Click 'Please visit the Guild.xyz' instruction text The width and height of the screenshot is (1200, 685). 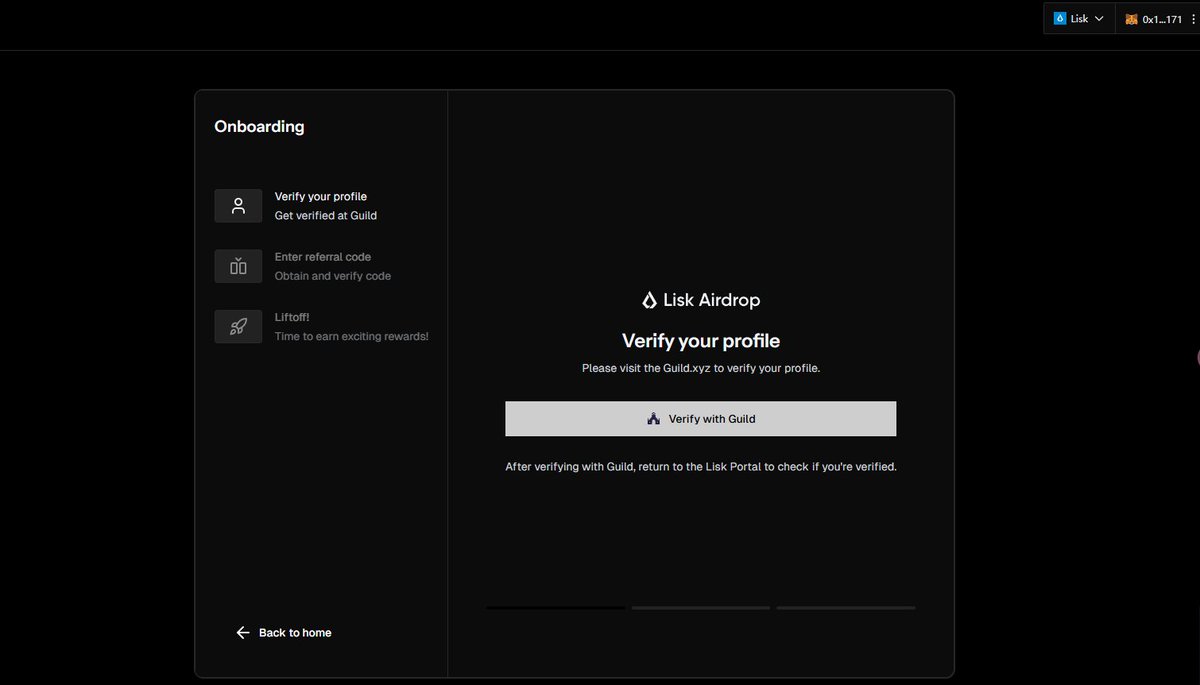[701, 368]
